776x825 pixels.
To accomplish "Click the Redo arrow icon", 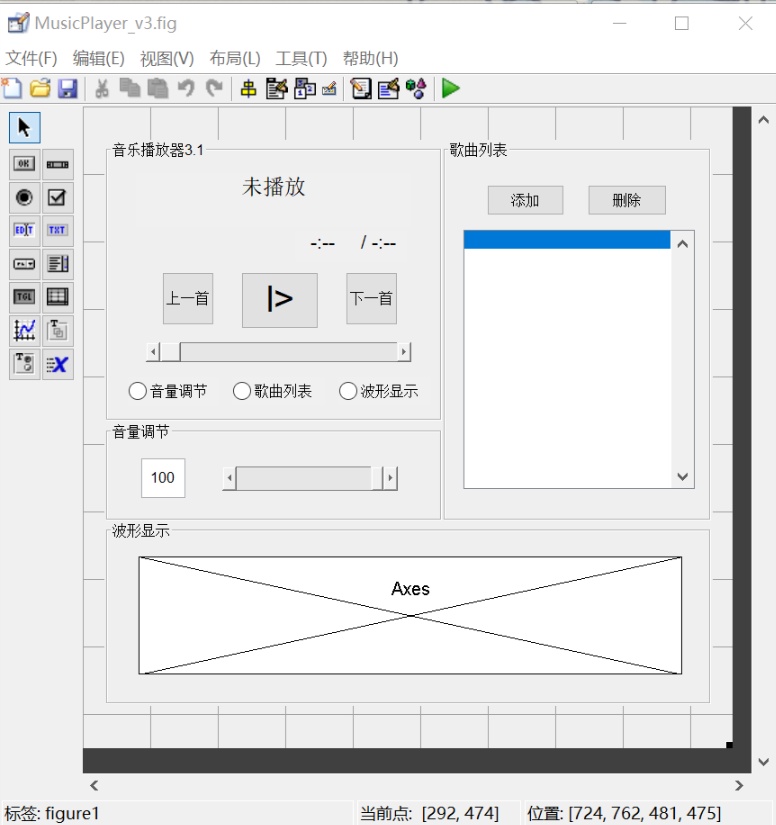I will click(x=214, y=88).
